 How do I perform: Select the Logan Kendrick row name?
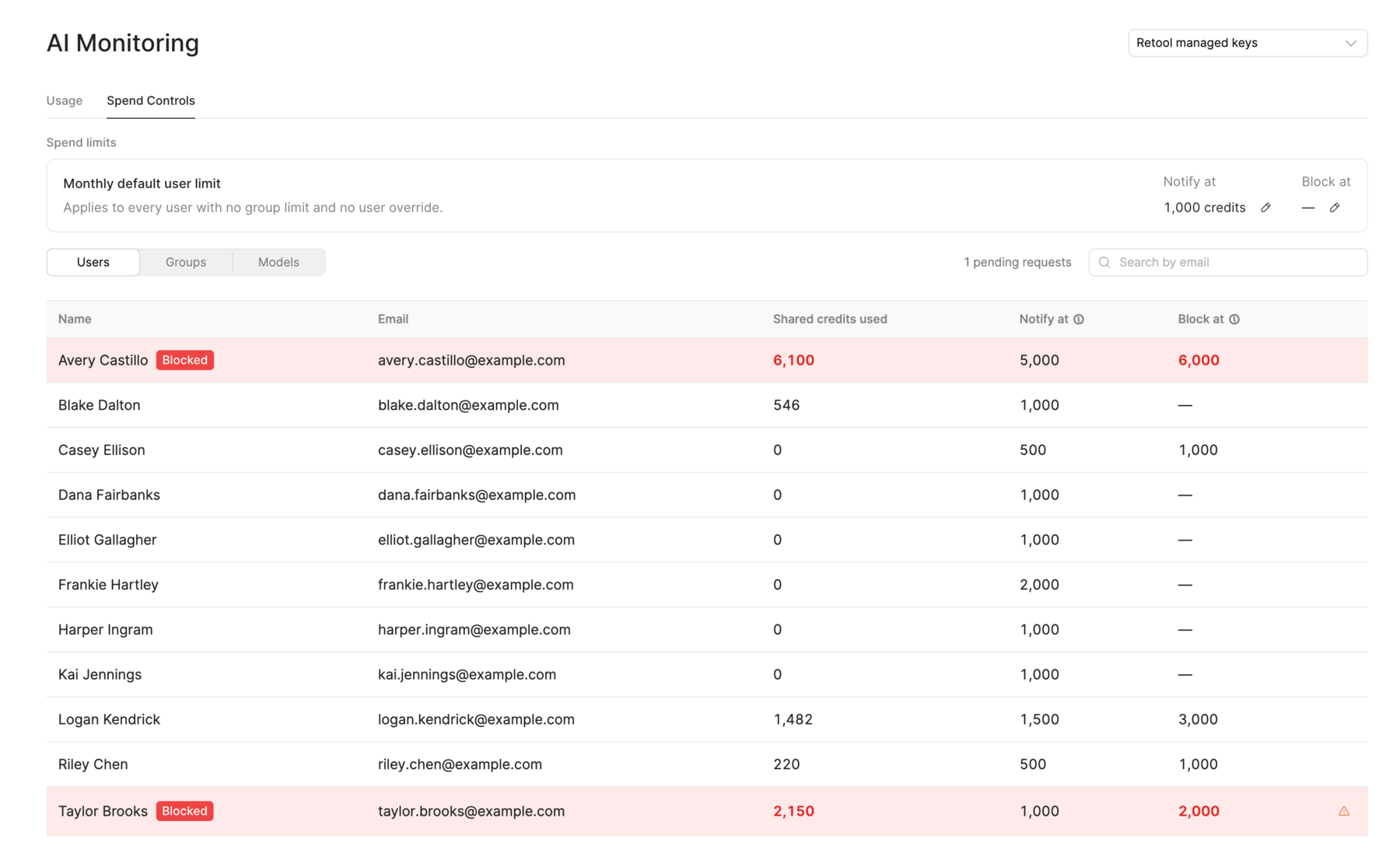(109, 719)
